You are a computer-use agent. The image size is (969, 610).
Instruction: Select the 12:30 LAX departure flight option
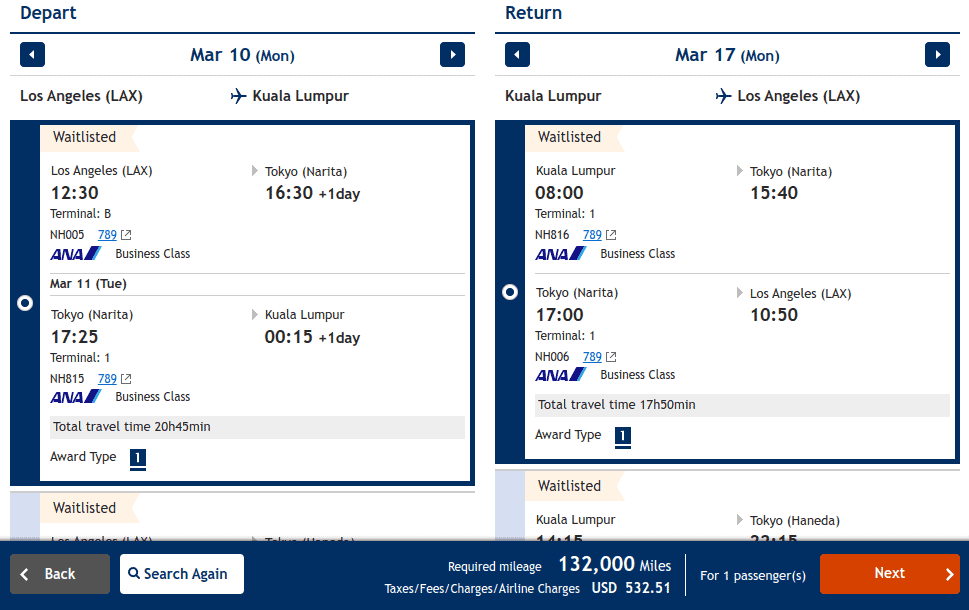click(x=25, y=303)
